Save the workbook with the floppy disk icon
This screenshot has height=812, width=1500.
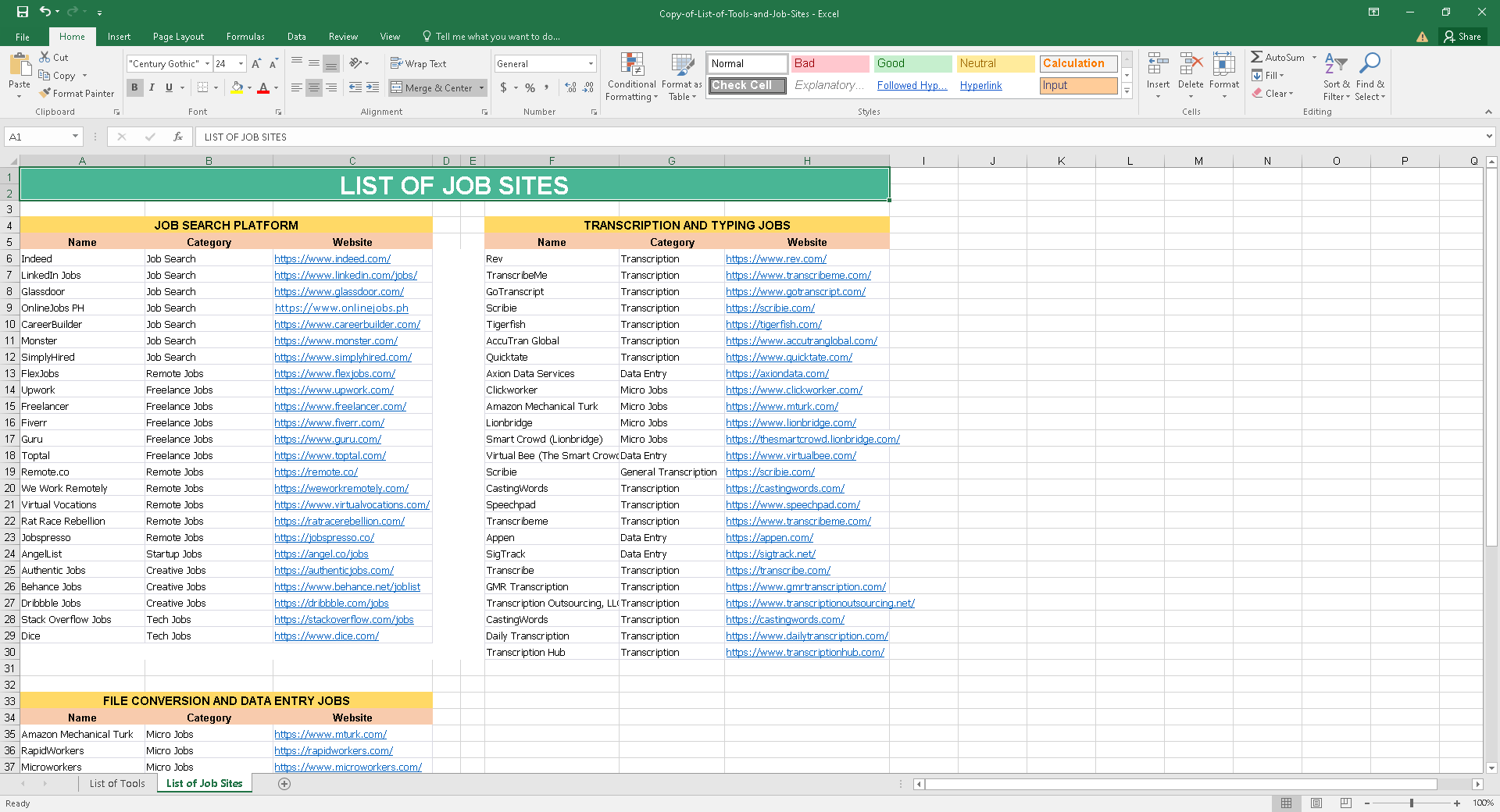23,12
